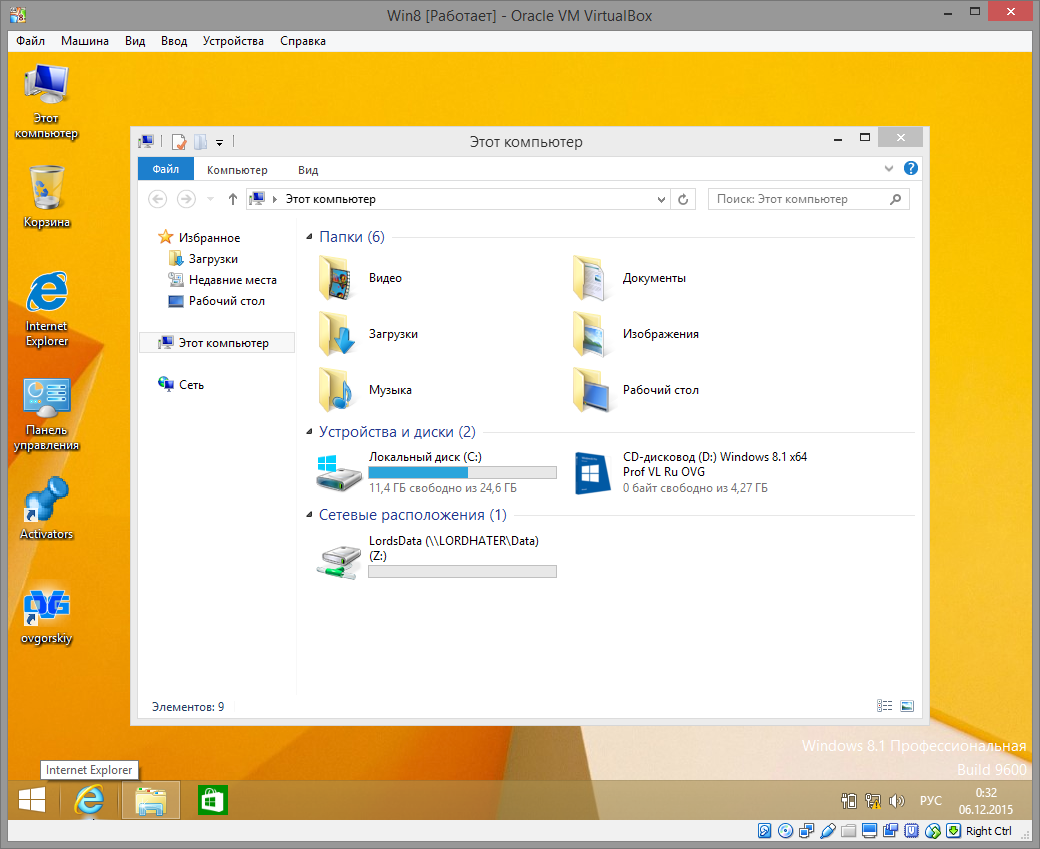Select the Корзина desktop icon
1040x849 pixels.
[46, 197]
